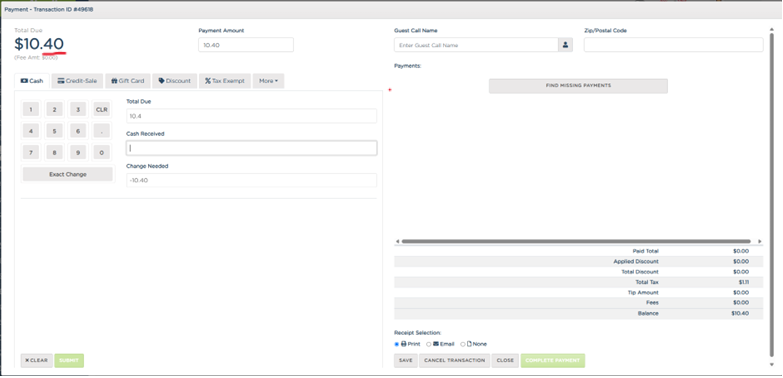Tap the decimal point keypad key
The height and width of the screenshot is (378, 783).
(102, 131)
